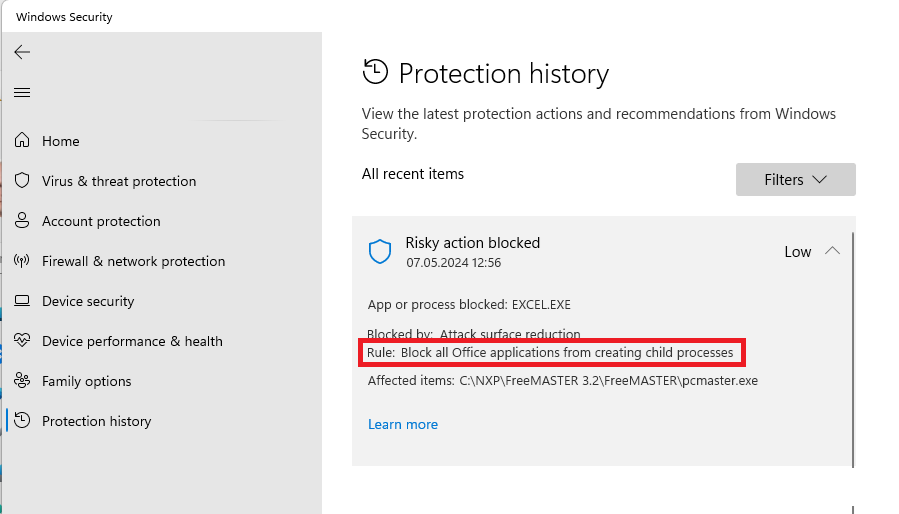This screenshot has width=899, height=514.
Task: Click the Risky action blocked title
Action: [x=472, y=243]
